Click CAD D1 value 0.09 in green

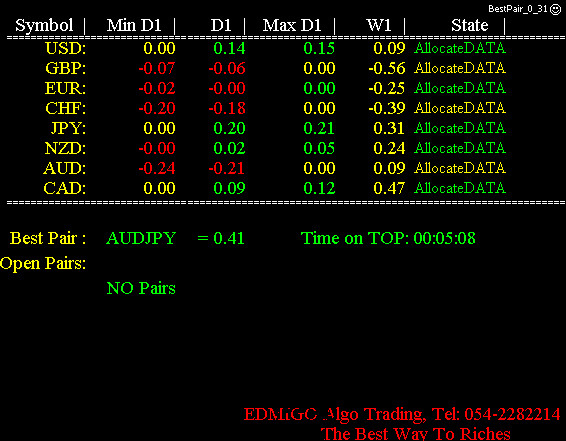229,188
